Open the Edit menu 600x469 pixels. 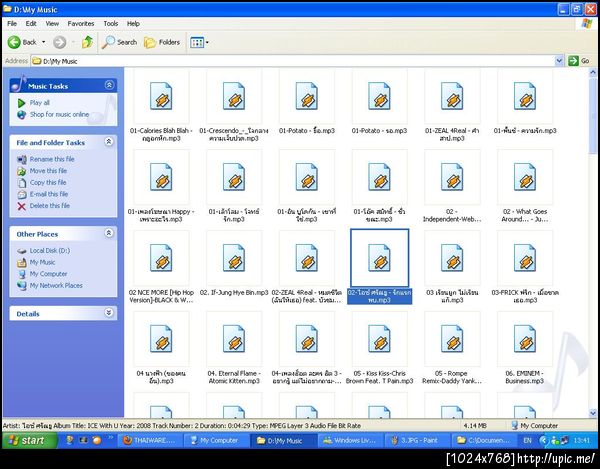[x=31, y=23]
